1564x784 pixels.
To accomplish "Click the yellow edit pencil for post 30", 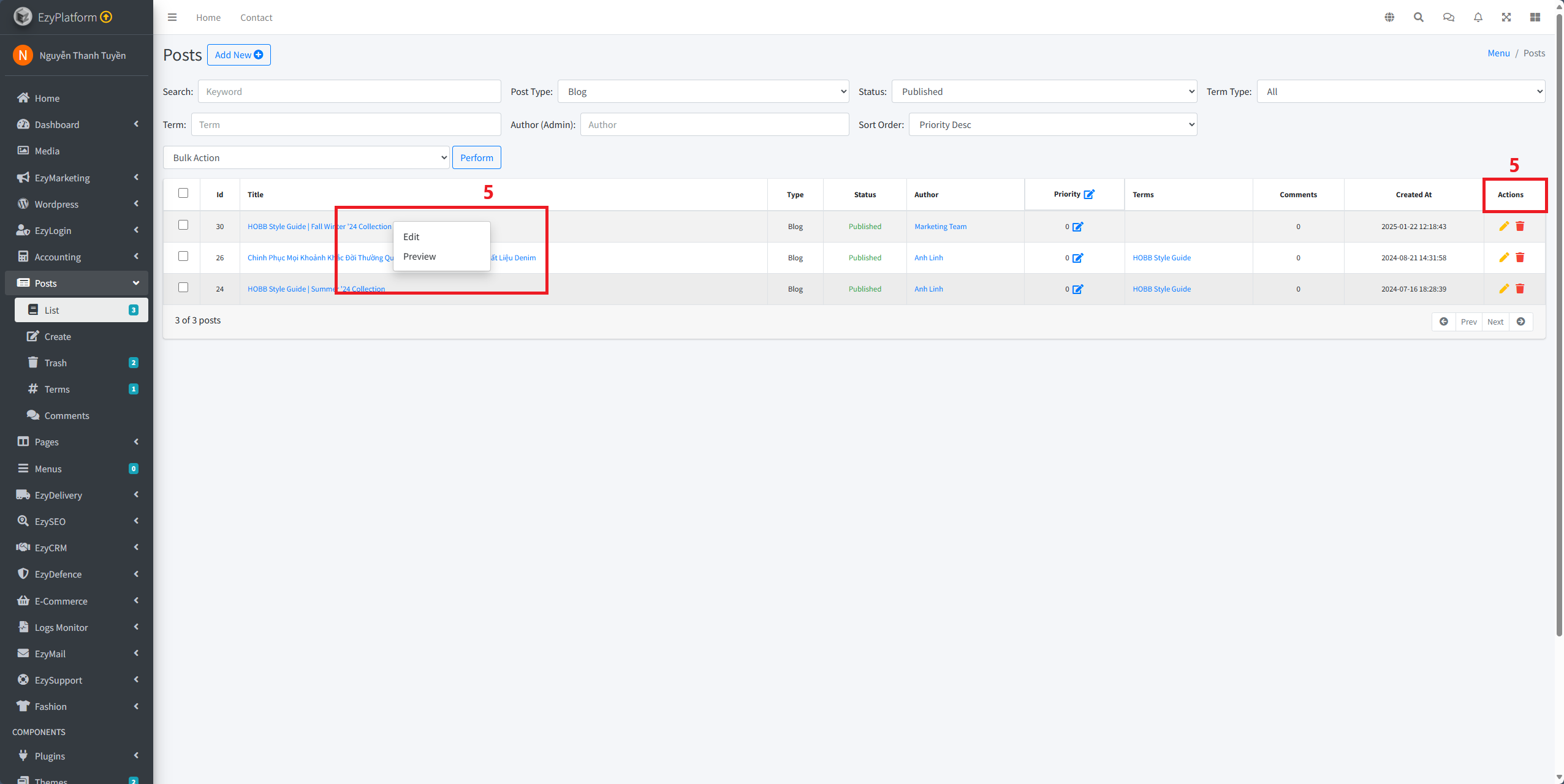I will click(x=1503, y=227).
